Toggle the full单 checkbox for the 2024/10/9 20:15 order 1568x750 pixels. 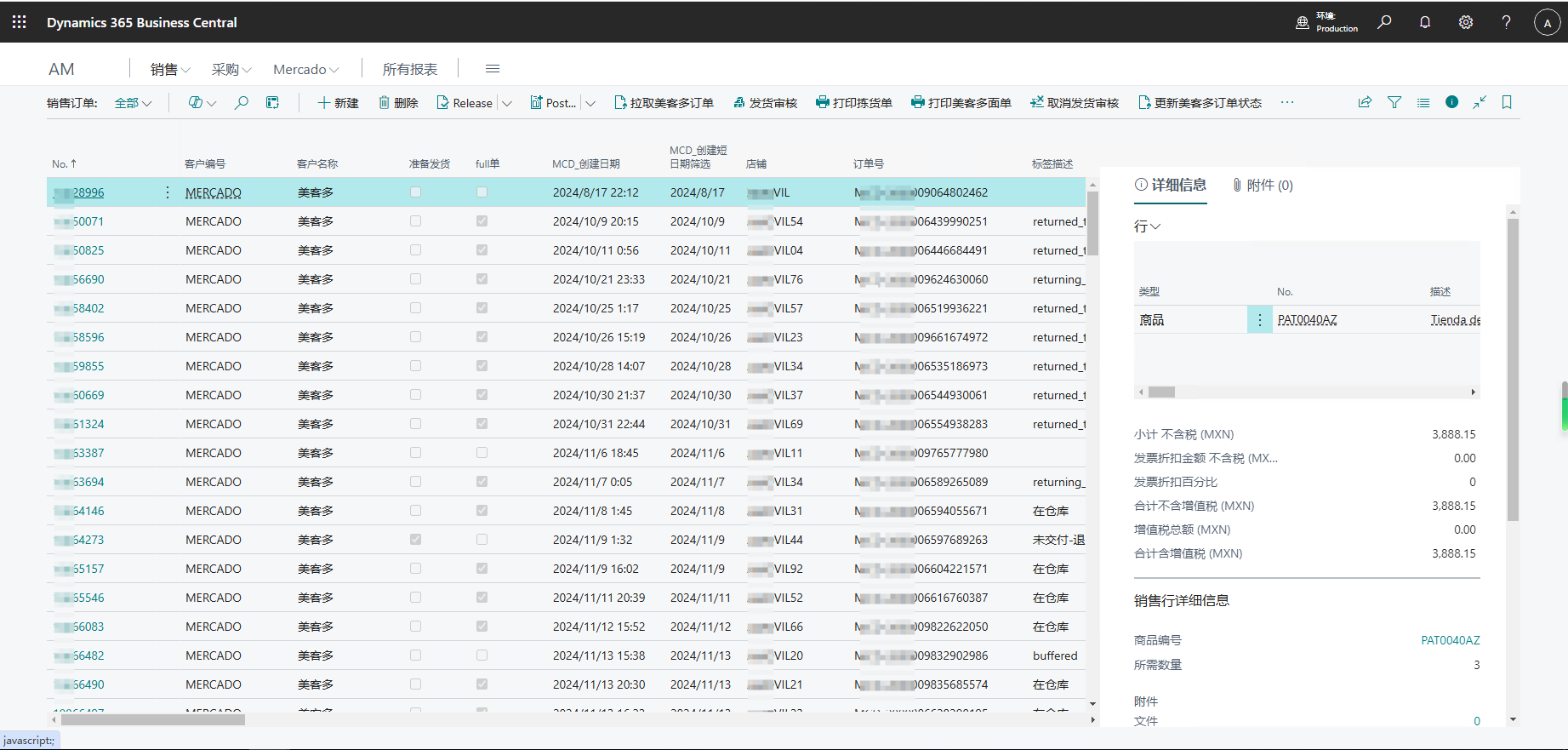tap(482, 221)
